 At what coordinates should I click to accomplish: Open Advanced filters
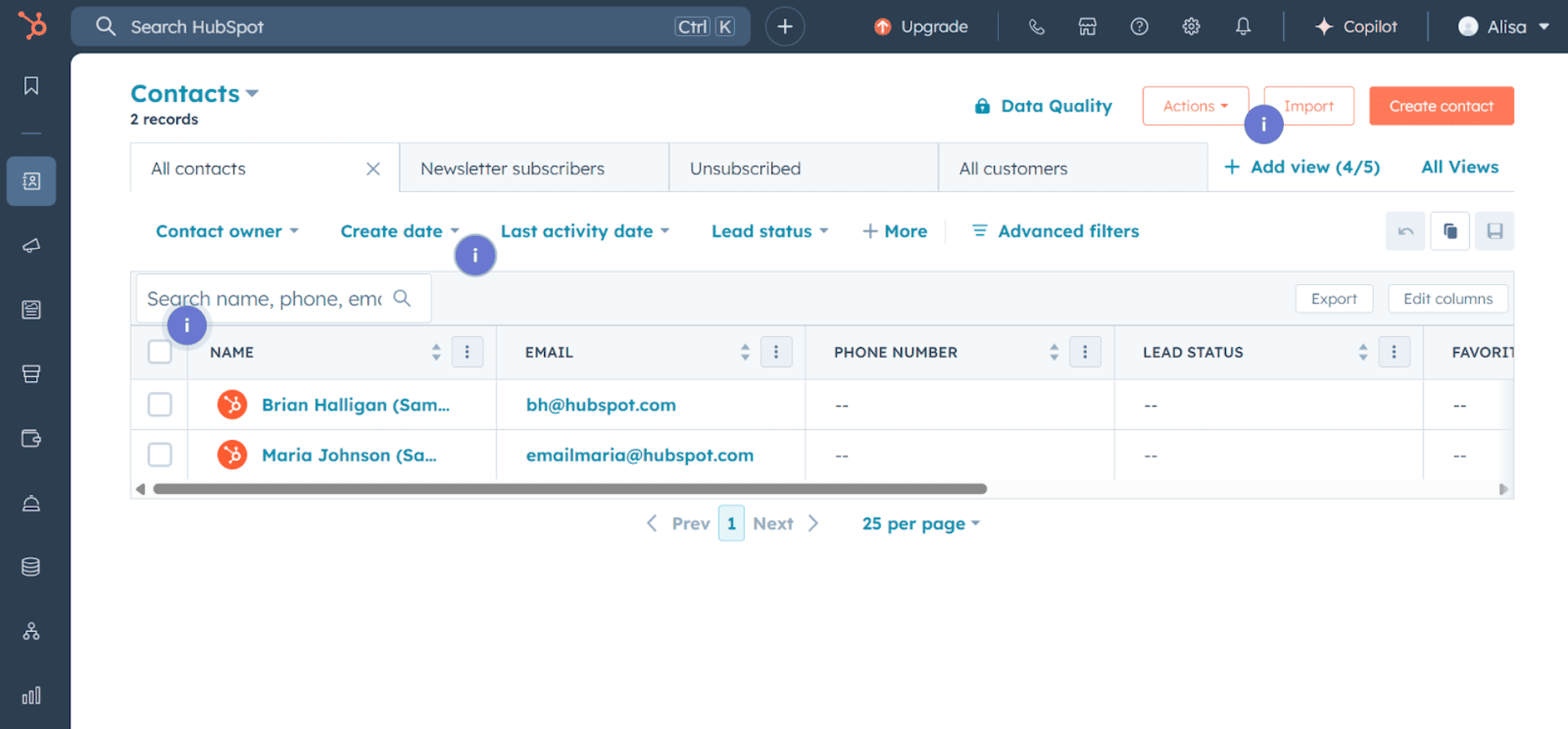click(x=1055, y=231)
